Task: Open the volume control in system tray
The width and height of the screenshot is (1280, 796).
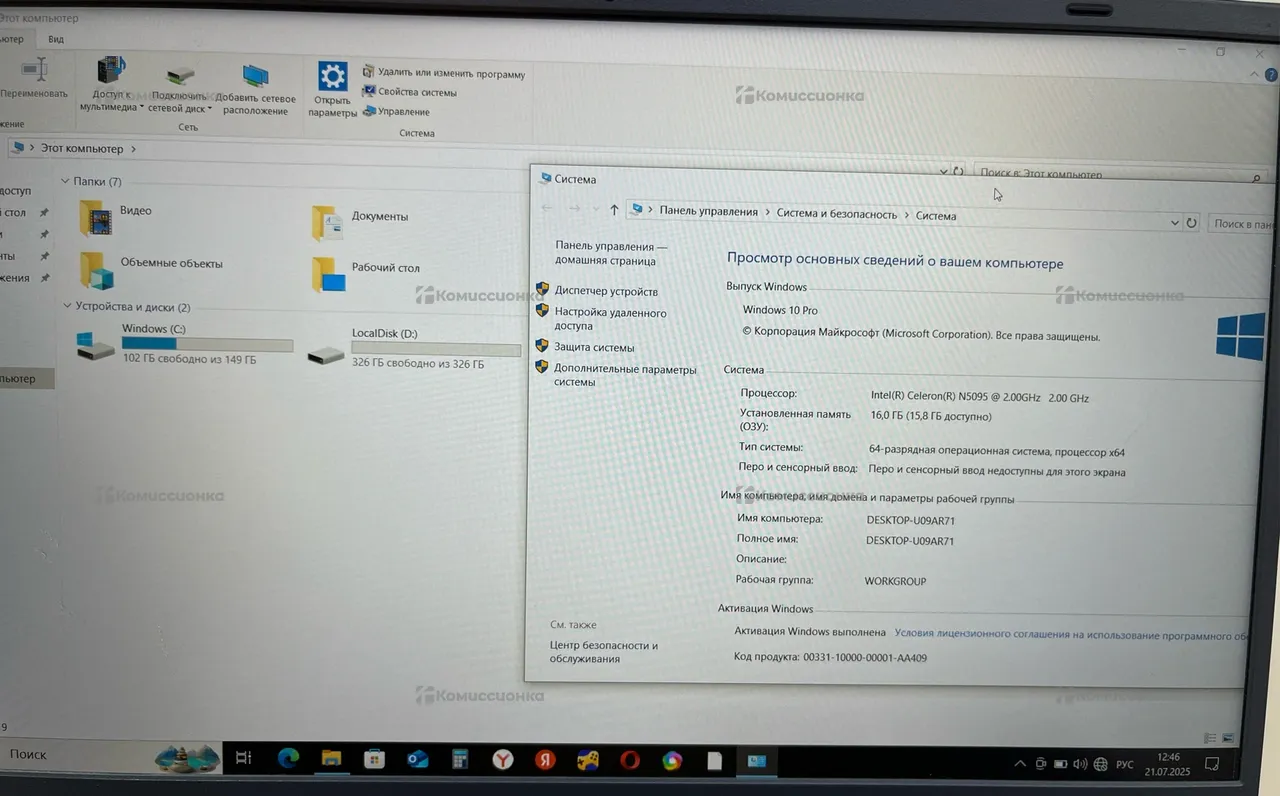Action: (x=1081, y=764)
